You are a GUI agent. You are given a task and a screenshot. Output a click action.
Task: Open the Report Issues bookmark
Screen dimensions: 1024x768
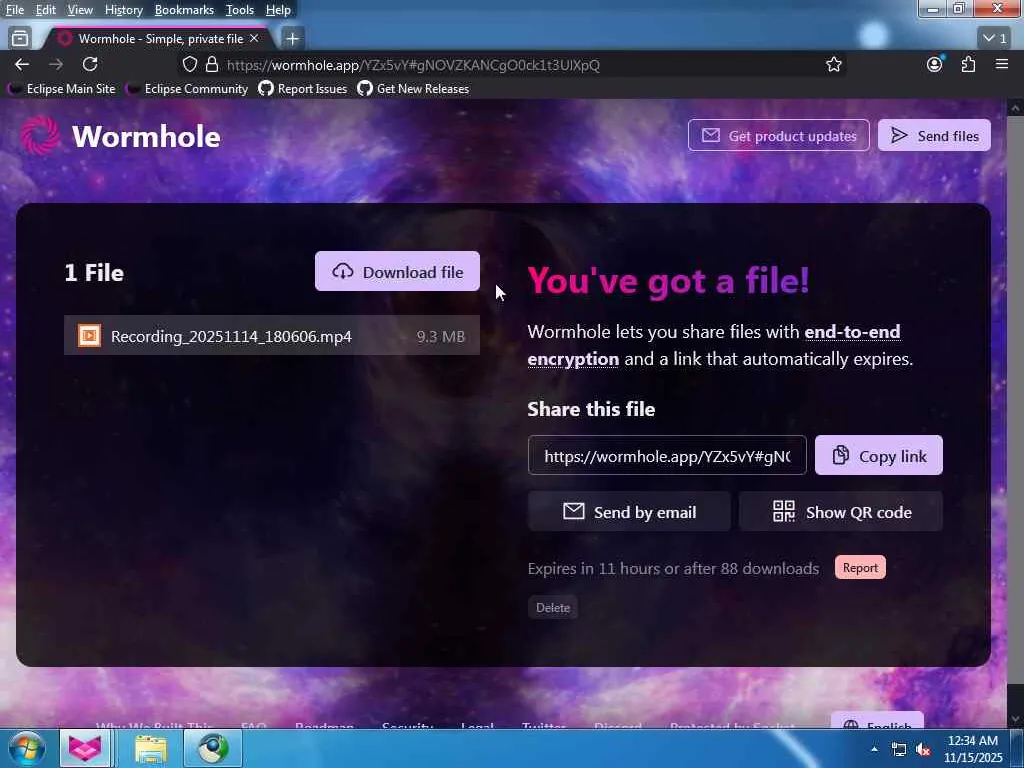tap(302, 89)
